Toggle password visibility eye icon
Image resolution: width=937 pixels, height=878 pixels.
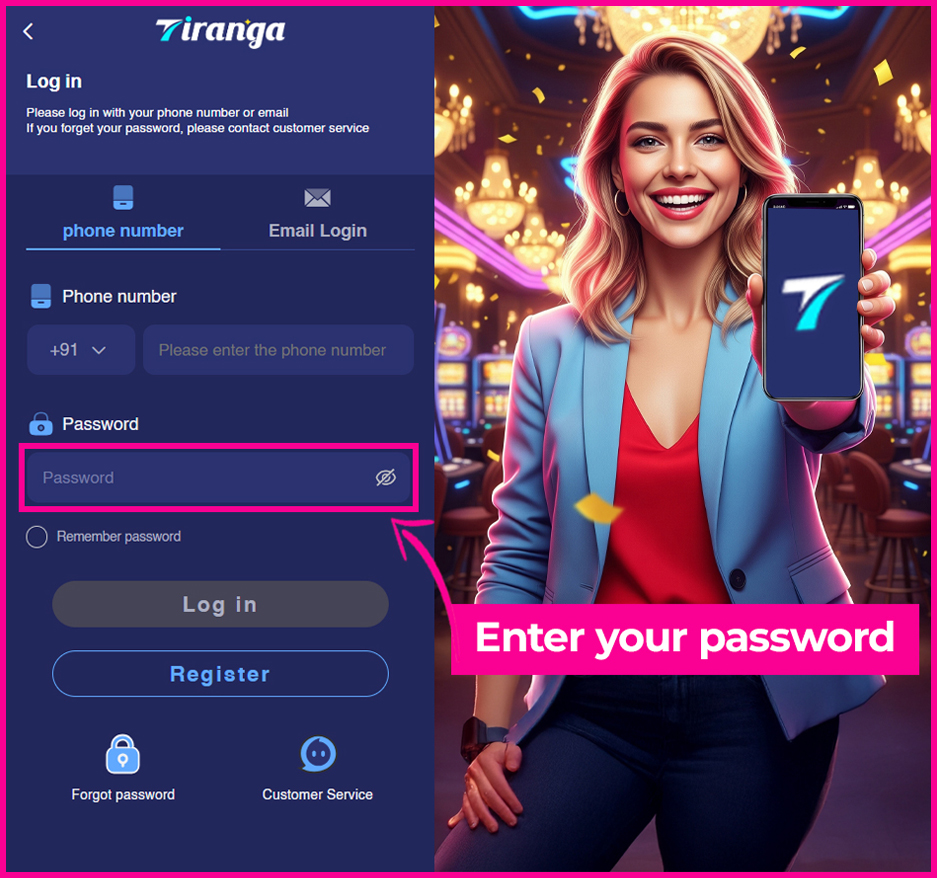385,478
